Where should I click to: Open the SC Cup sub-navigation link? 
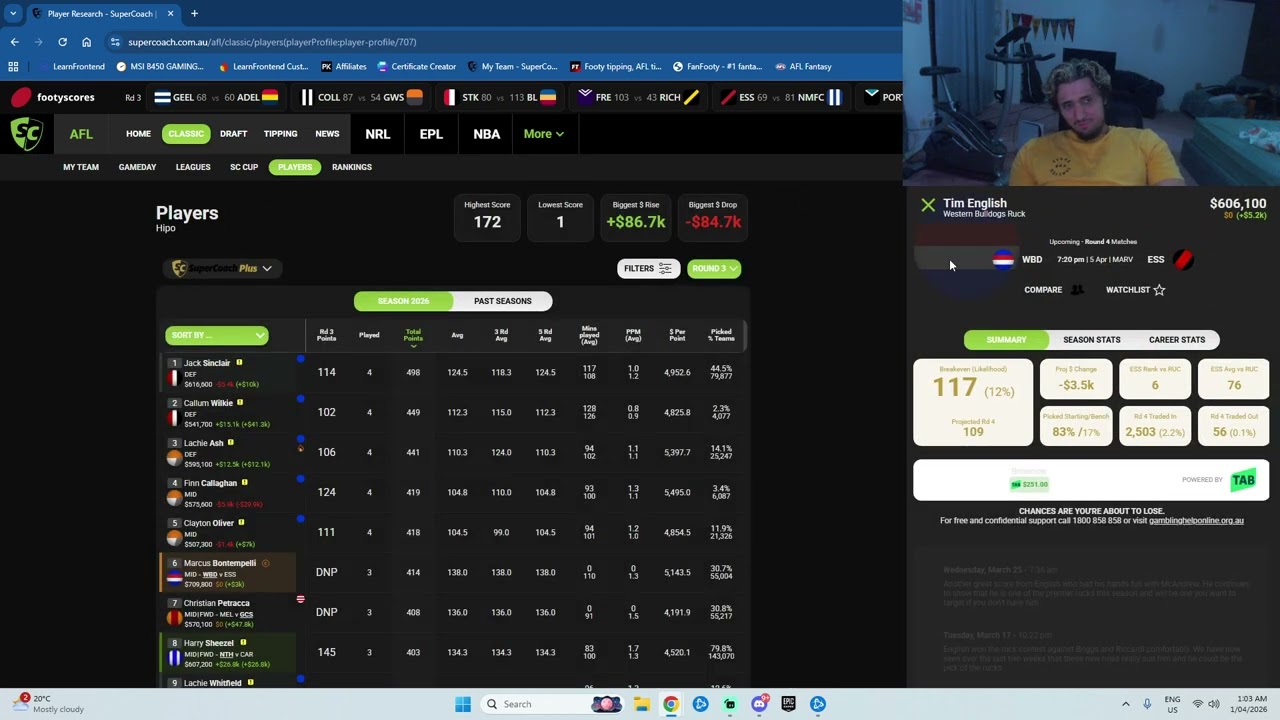[244, 167]
